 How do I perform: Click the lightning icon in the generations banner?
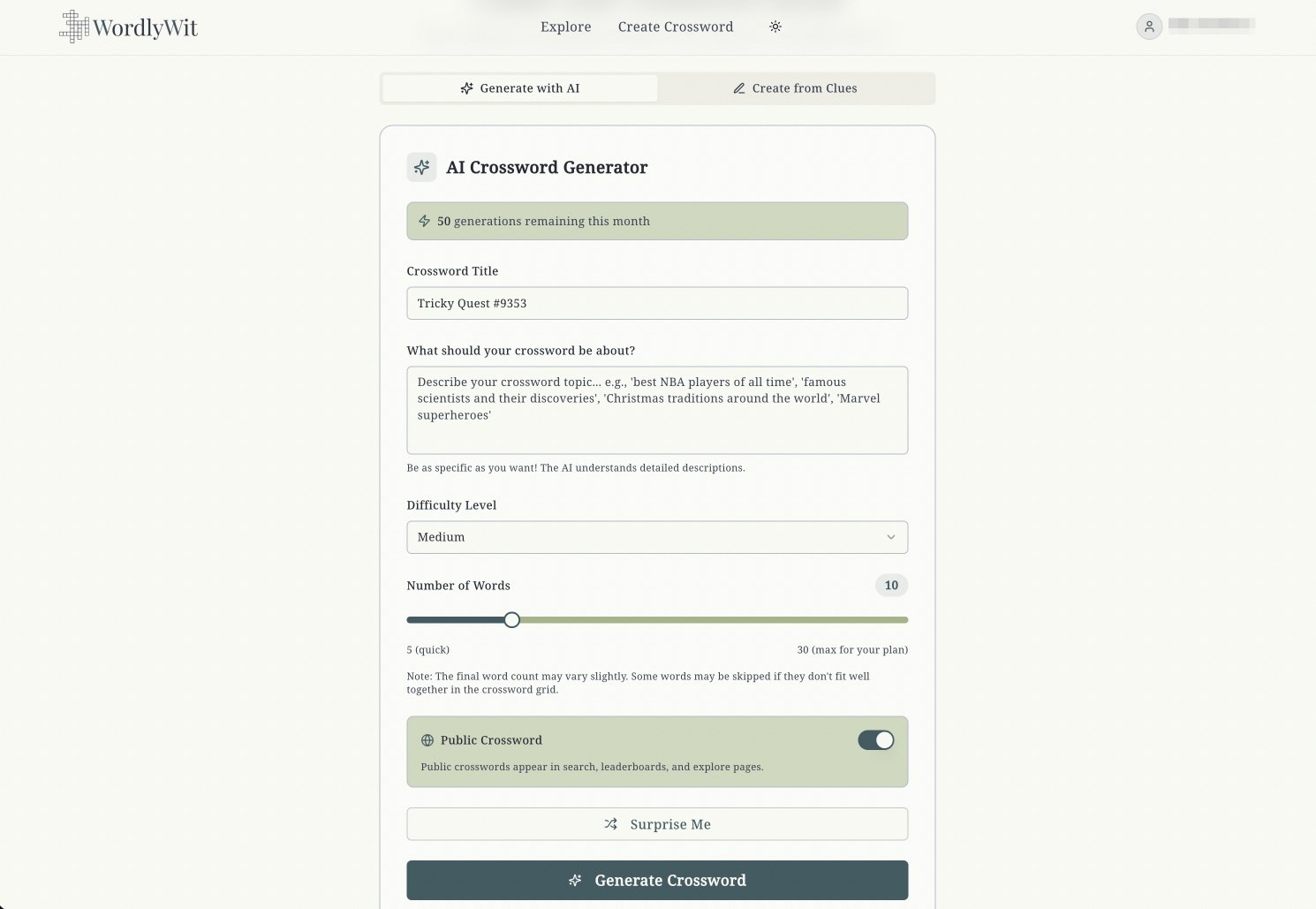coord(424,221)
